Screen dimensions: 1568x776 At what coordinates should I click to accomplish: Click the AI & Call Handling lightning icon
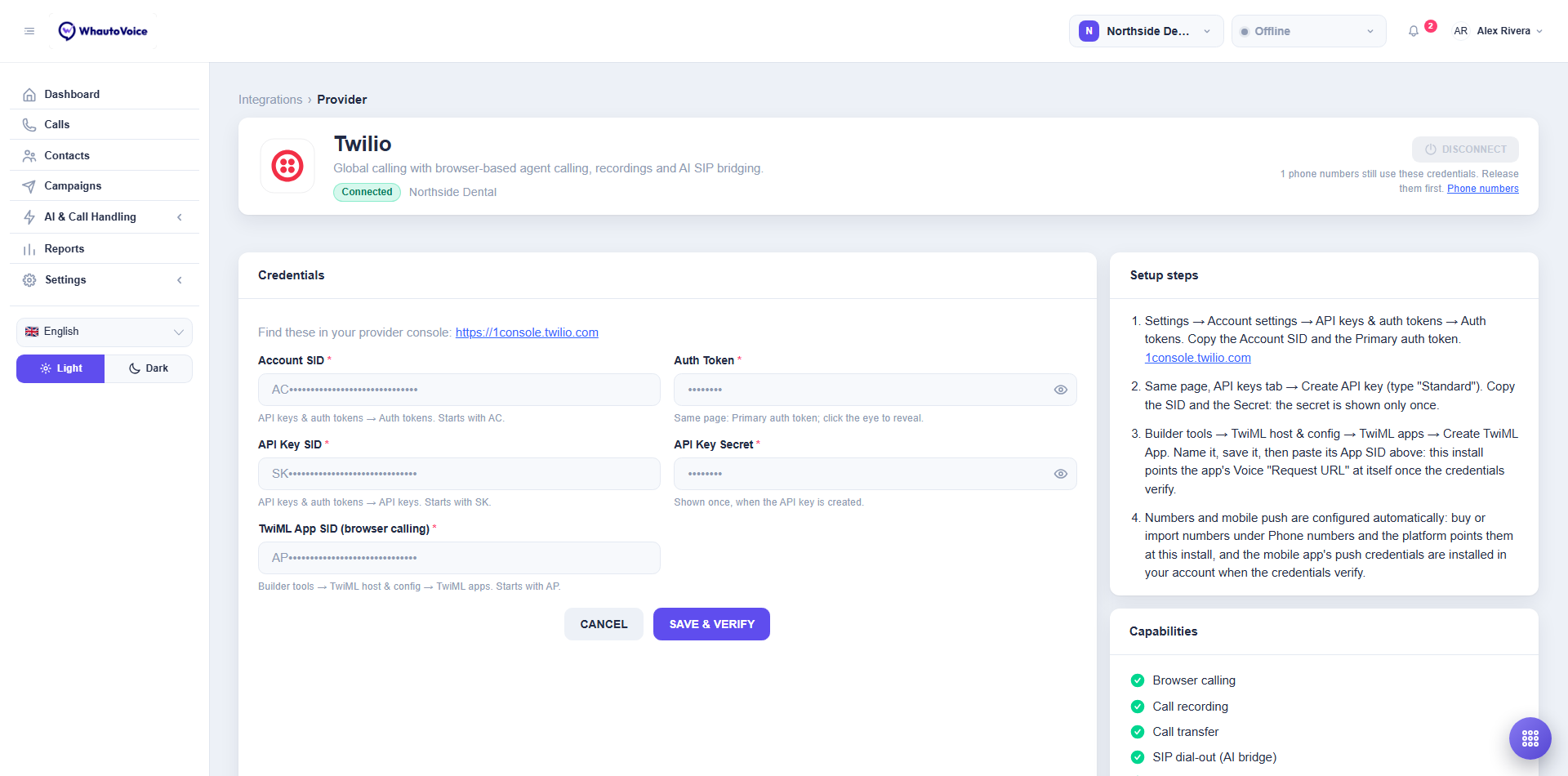pos(29,217)
